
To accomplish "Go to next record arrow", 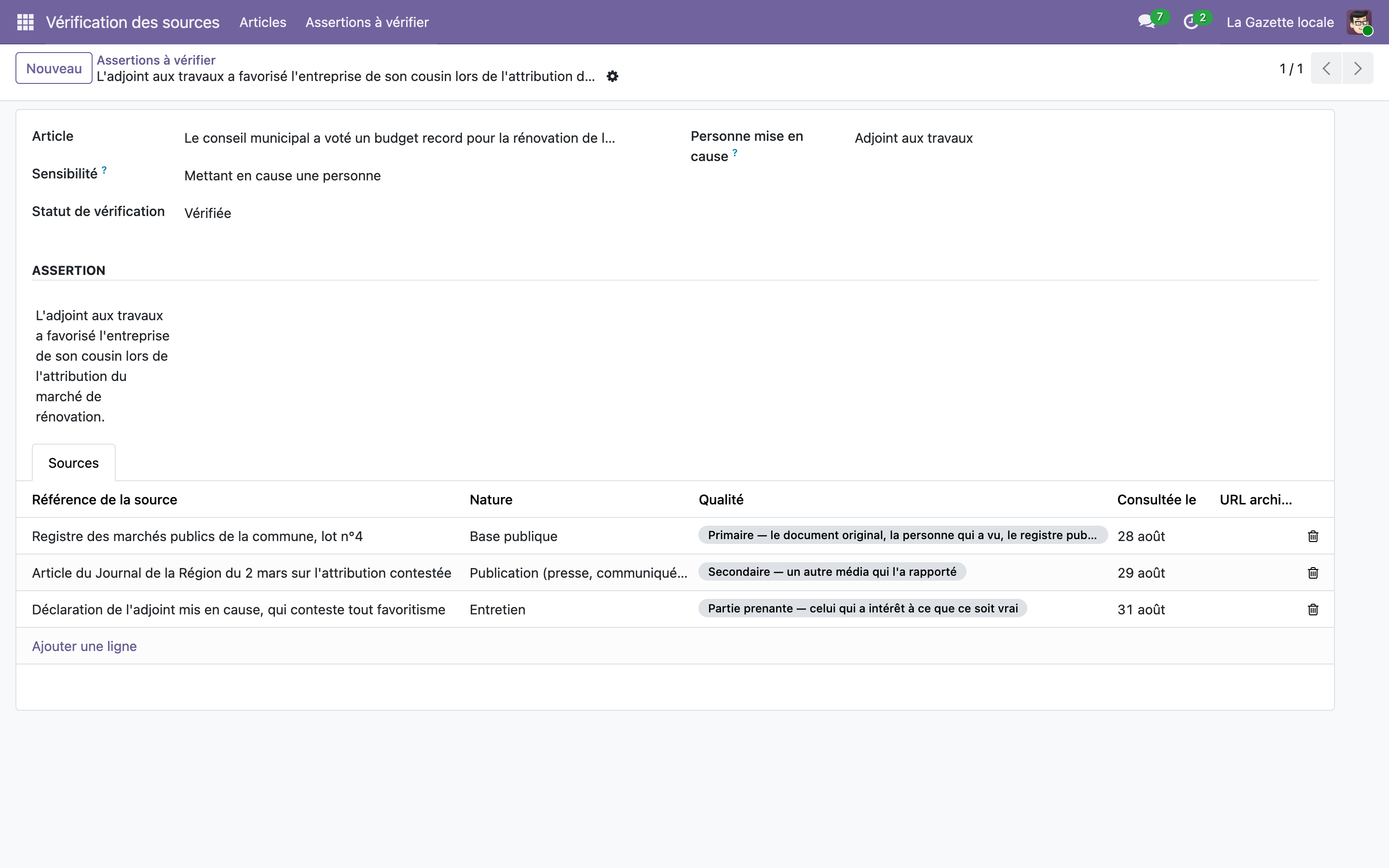I will (x=1358, y=68).
